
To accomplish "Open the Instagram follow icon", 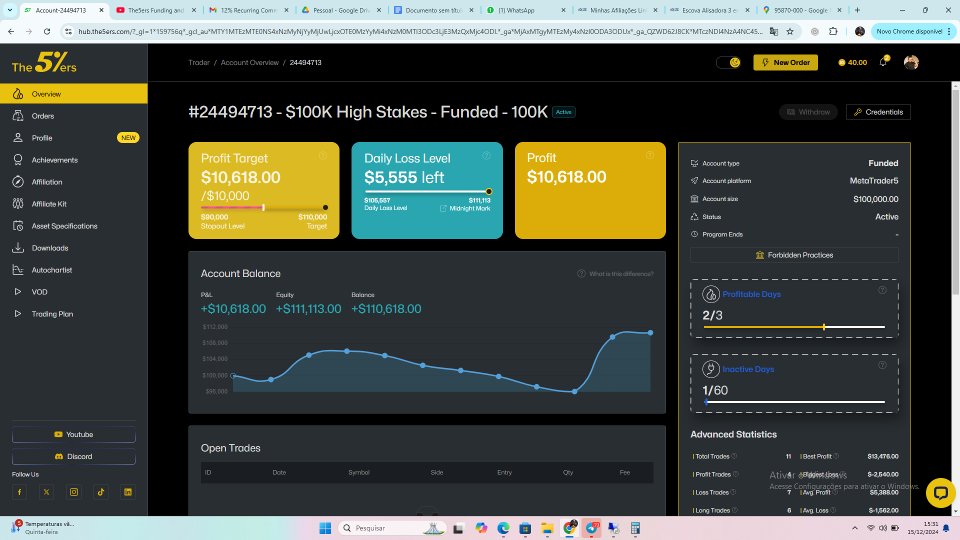I will tap(73, 492).
